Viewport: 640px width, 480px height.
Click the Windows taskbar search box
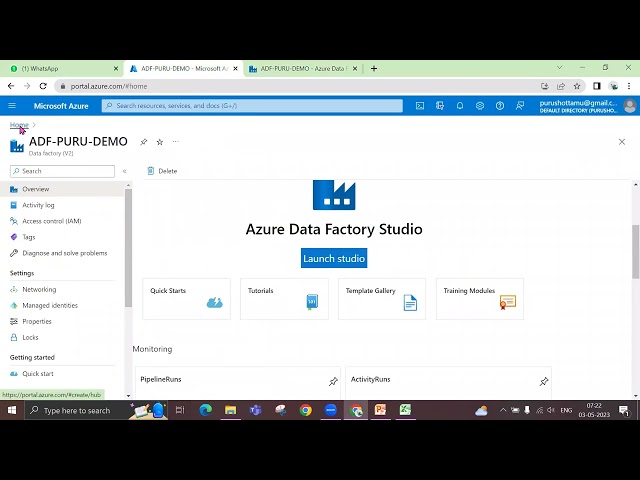(96, 410)
